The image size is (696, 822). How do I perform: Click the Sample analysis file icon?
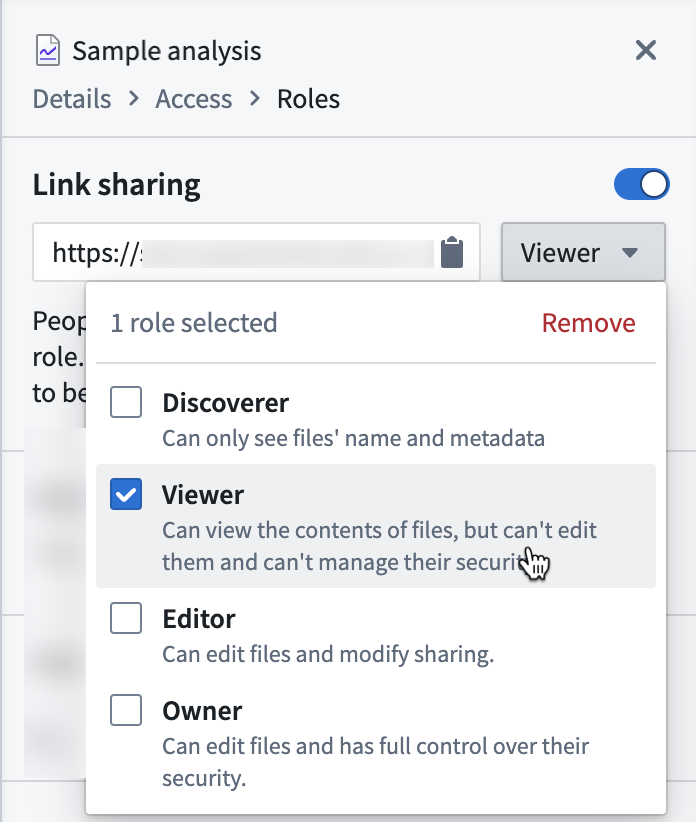[48, 50]
